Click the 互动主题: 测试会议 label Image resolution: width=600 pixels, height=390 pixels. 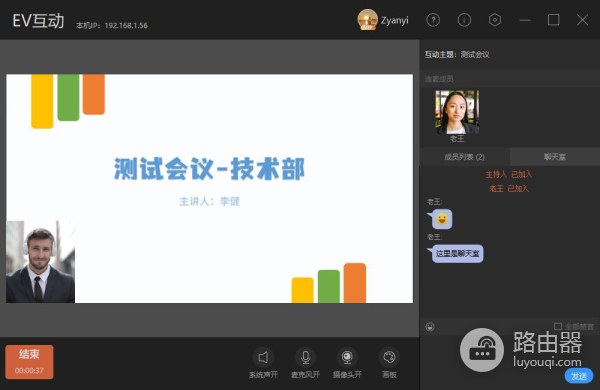click(x=457, y=54)
